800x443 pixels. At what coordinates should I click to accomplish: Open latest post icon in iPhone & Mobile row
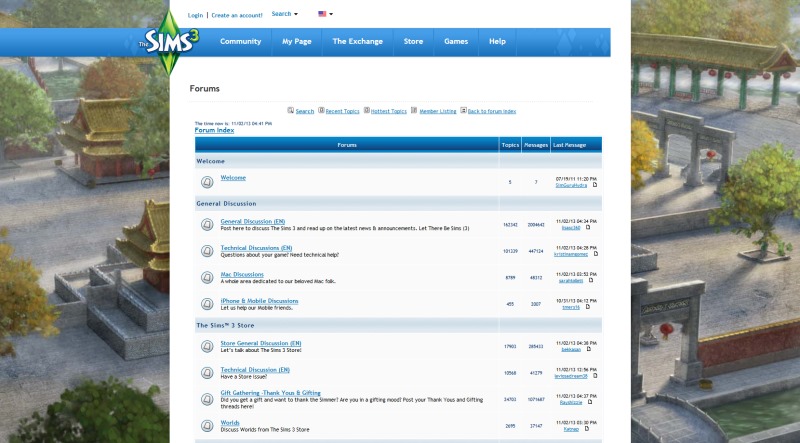(x=587, y=307)
